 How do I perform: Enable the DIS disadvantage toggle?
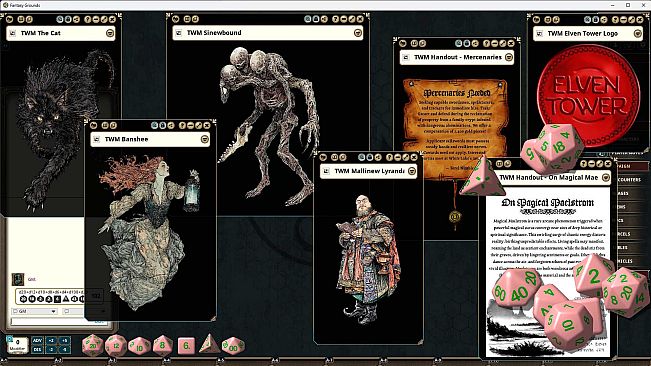click(x=37, y=349)
